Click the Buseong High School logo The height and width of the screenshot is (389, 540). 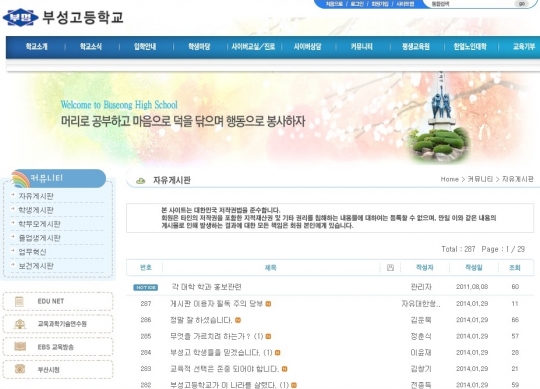pos(63,17)
